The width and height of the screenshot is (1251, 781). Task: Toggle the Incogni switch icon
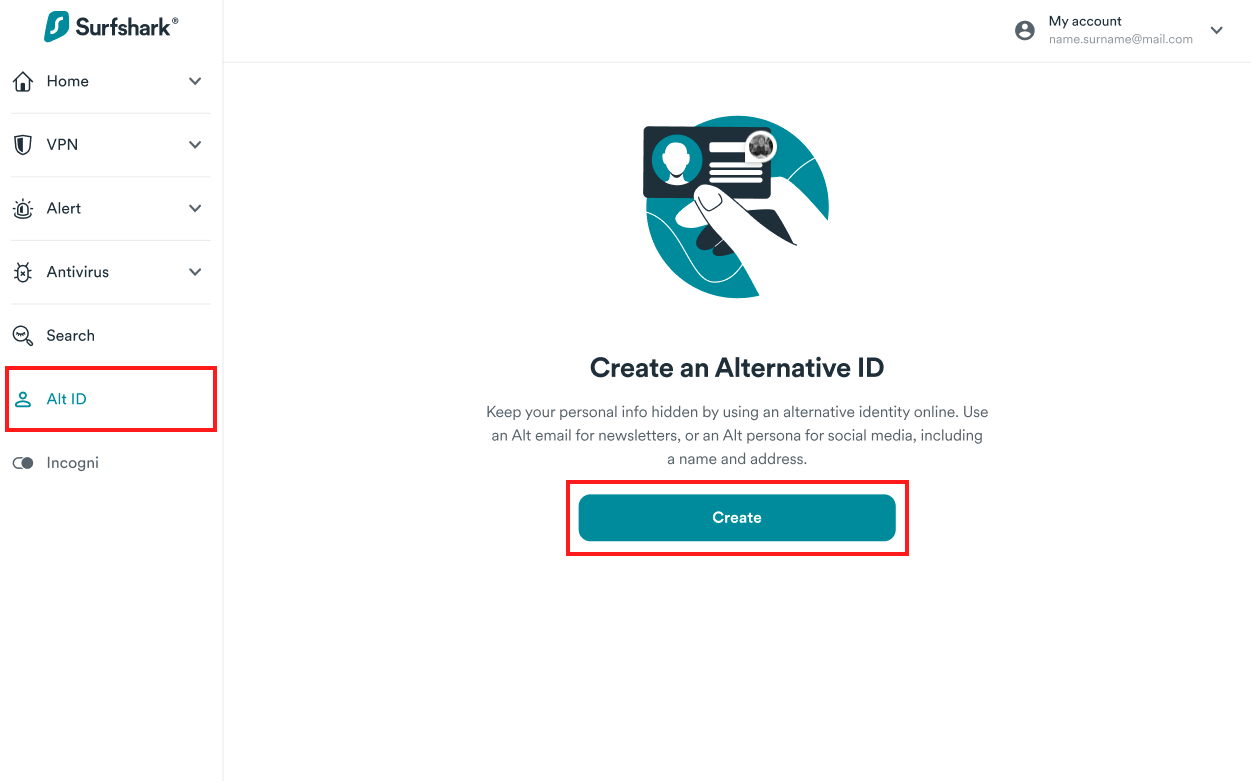pos(22,463)
